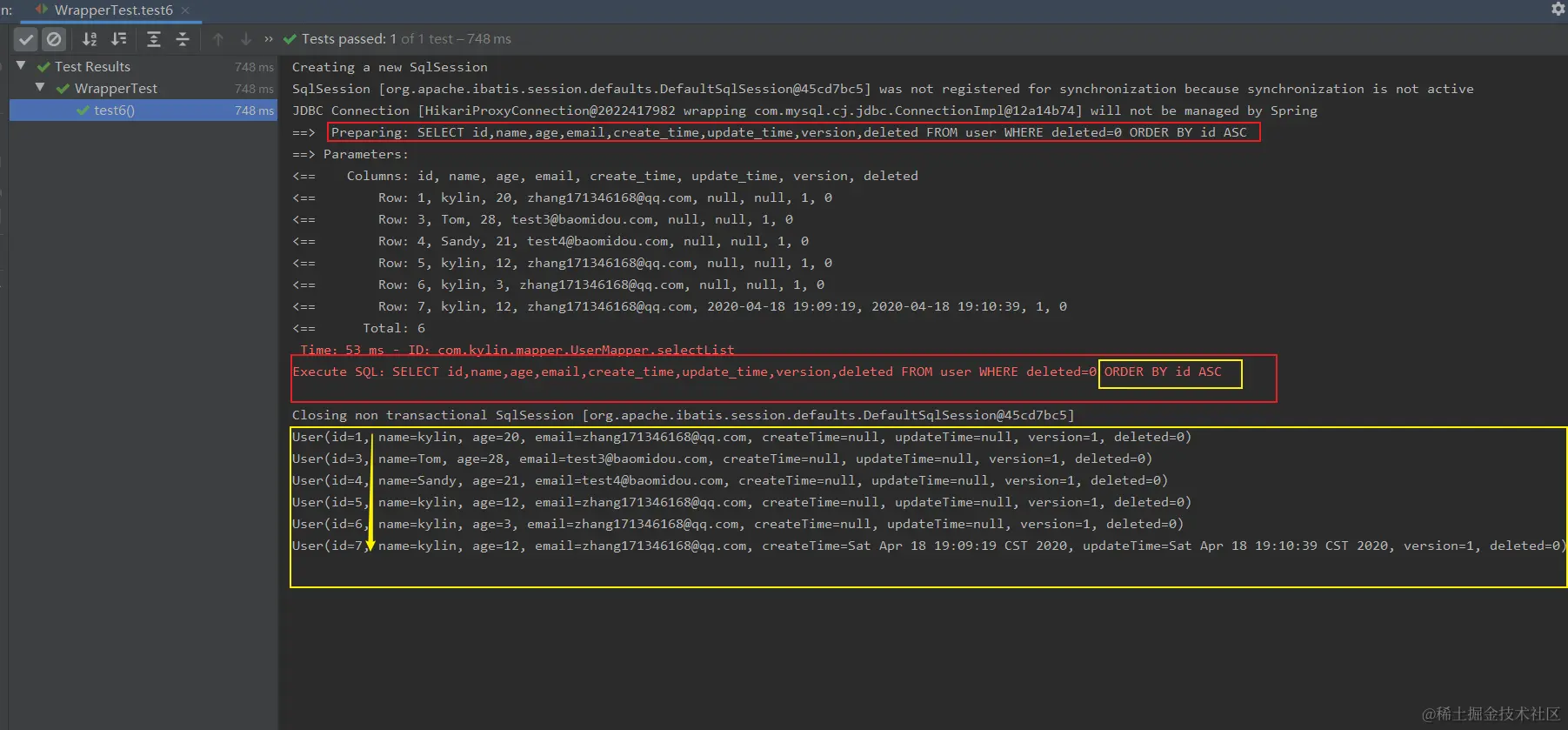The height and width of the screenshot is (730, 1568).
Task: Select the Test Results row
Action: click(x=143, y=67)
